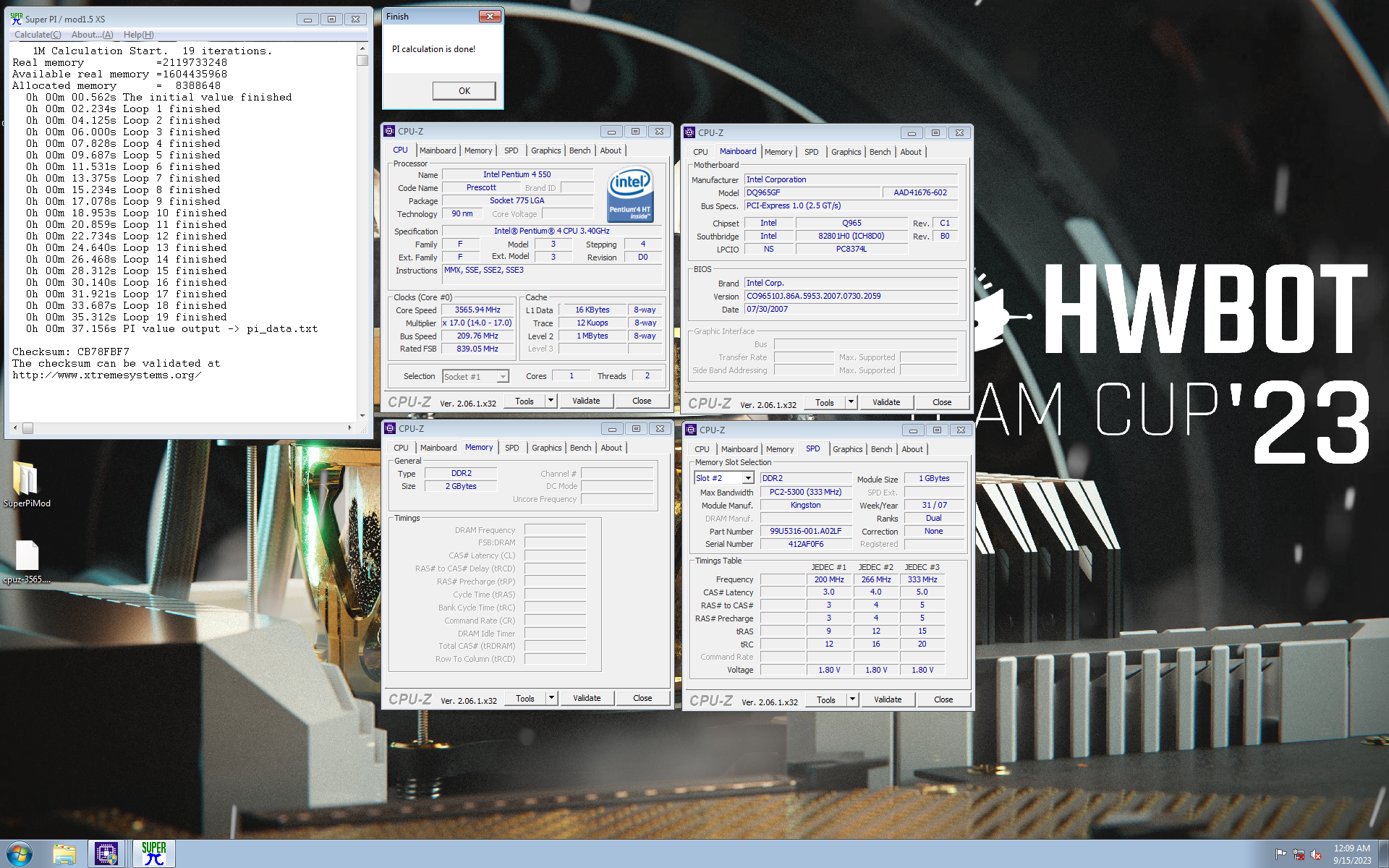Click network status tray icon
The height and width of the screenshot is (868, 1389).
[x=1299, y=854]
